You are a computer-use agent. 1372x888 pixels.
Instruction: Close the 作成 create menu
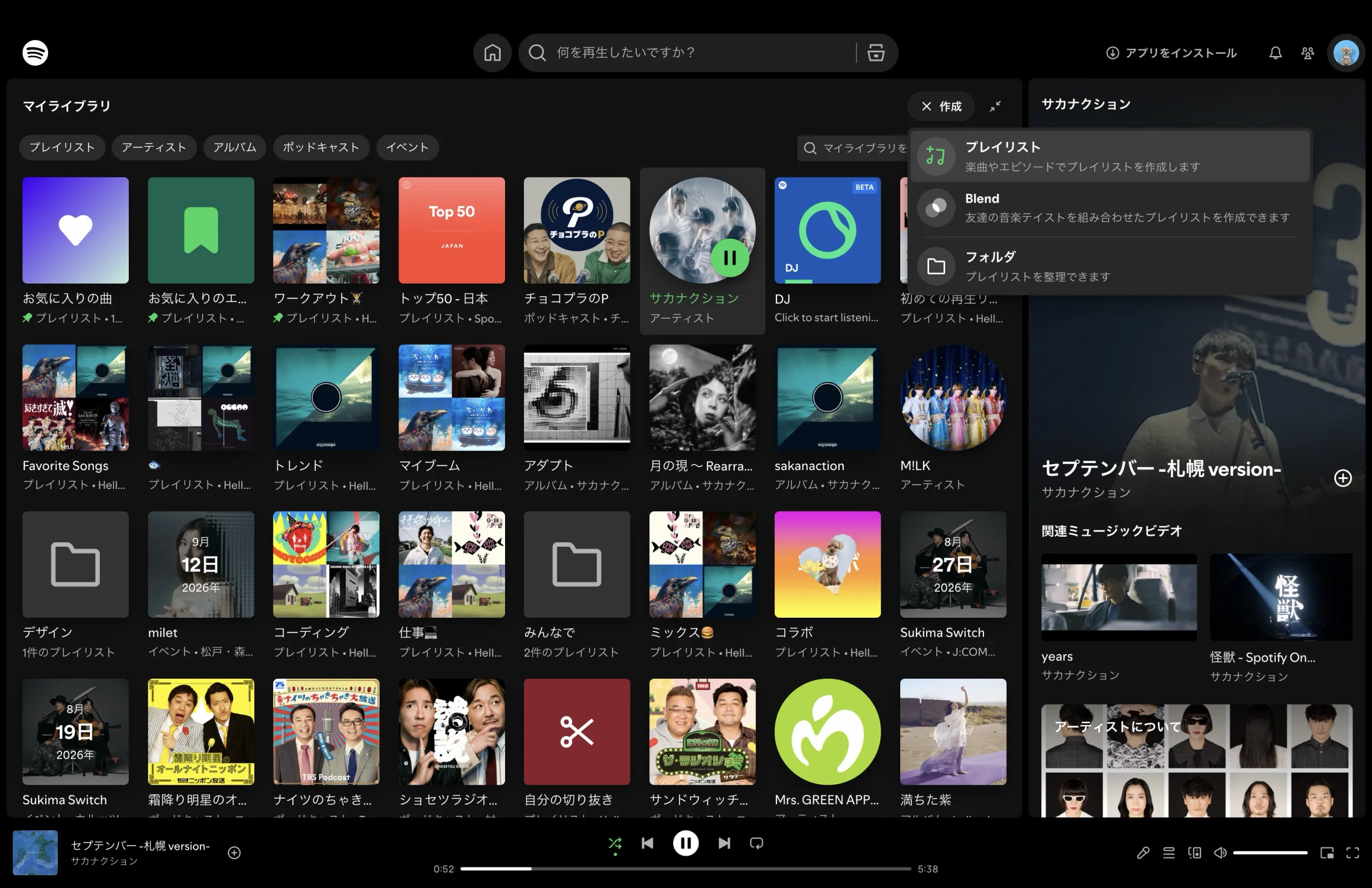tap(941, 106)
